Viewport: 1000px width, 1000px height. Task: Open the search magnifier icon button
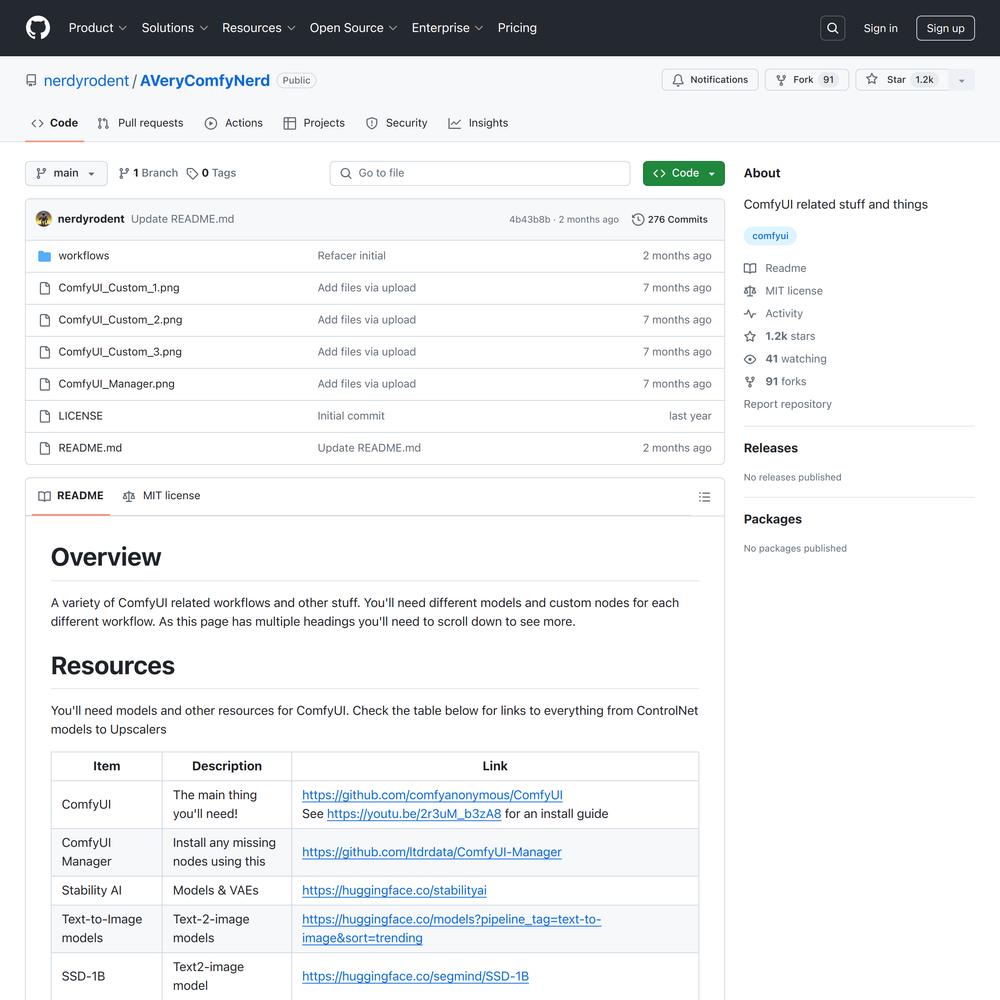(x=832, y=28)
